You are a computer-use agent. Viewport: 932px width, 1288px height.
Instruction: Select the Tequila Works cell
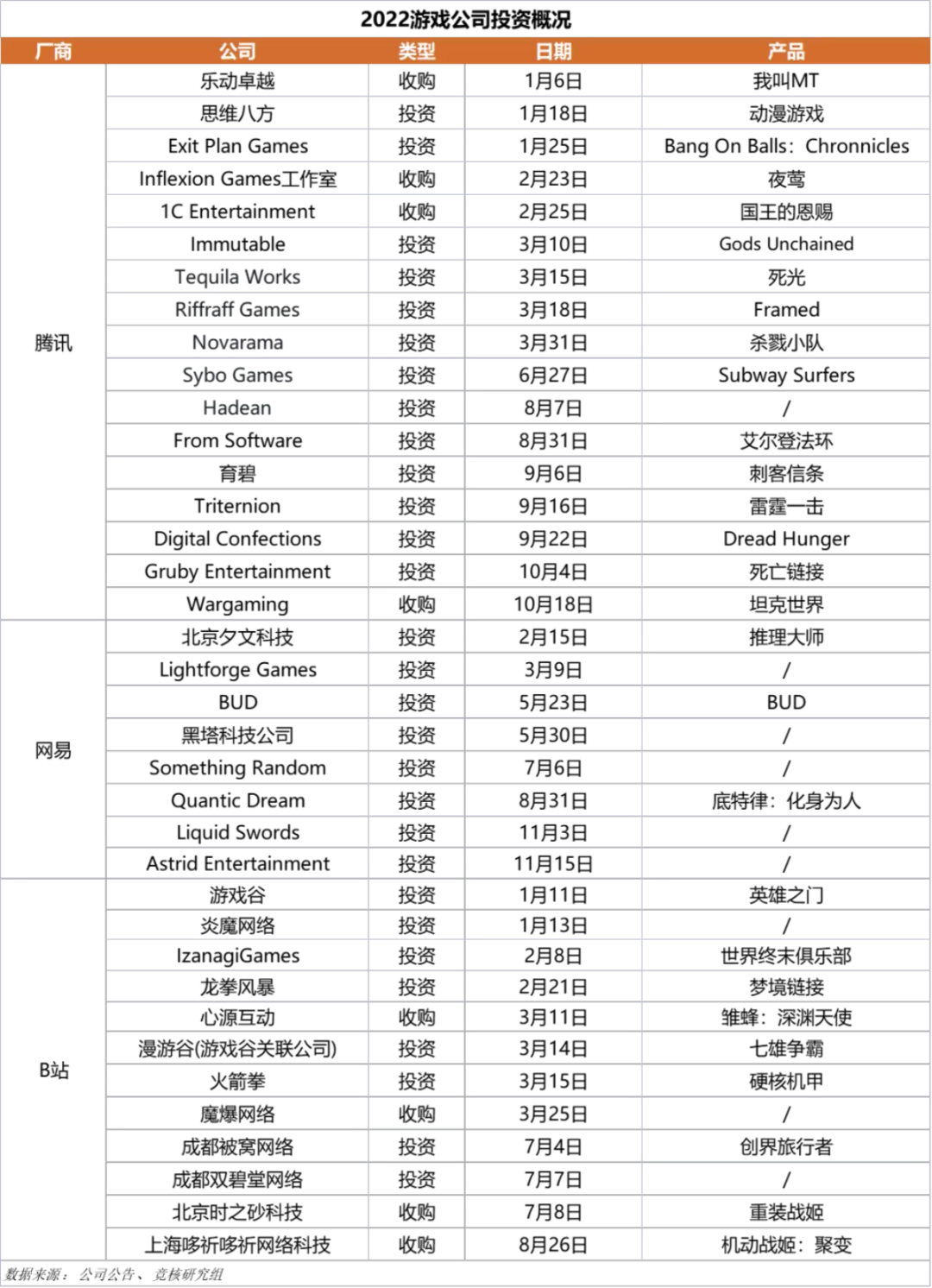click(237, 277)
